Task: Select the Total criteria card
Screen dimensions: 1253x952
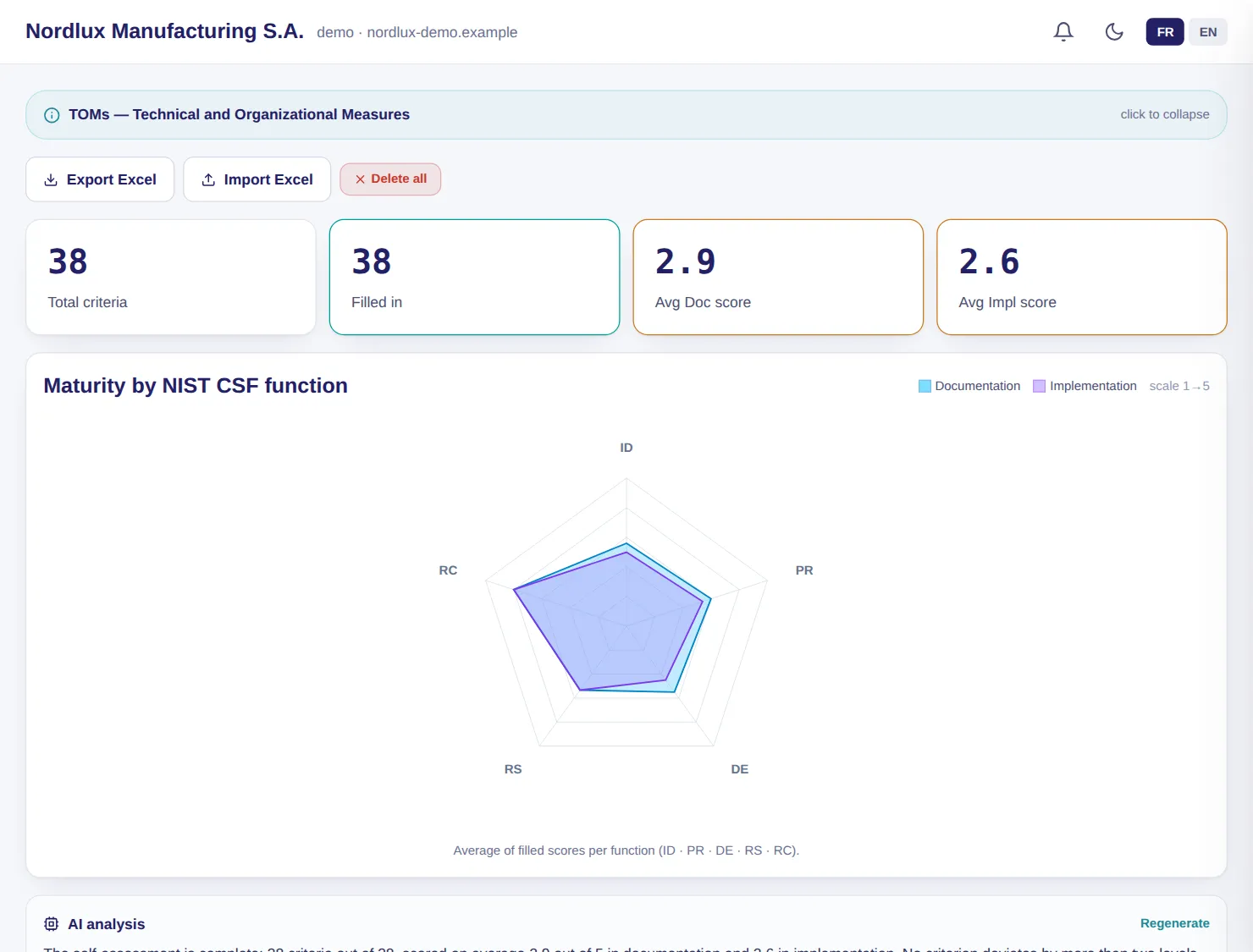Action: (171, 278)
